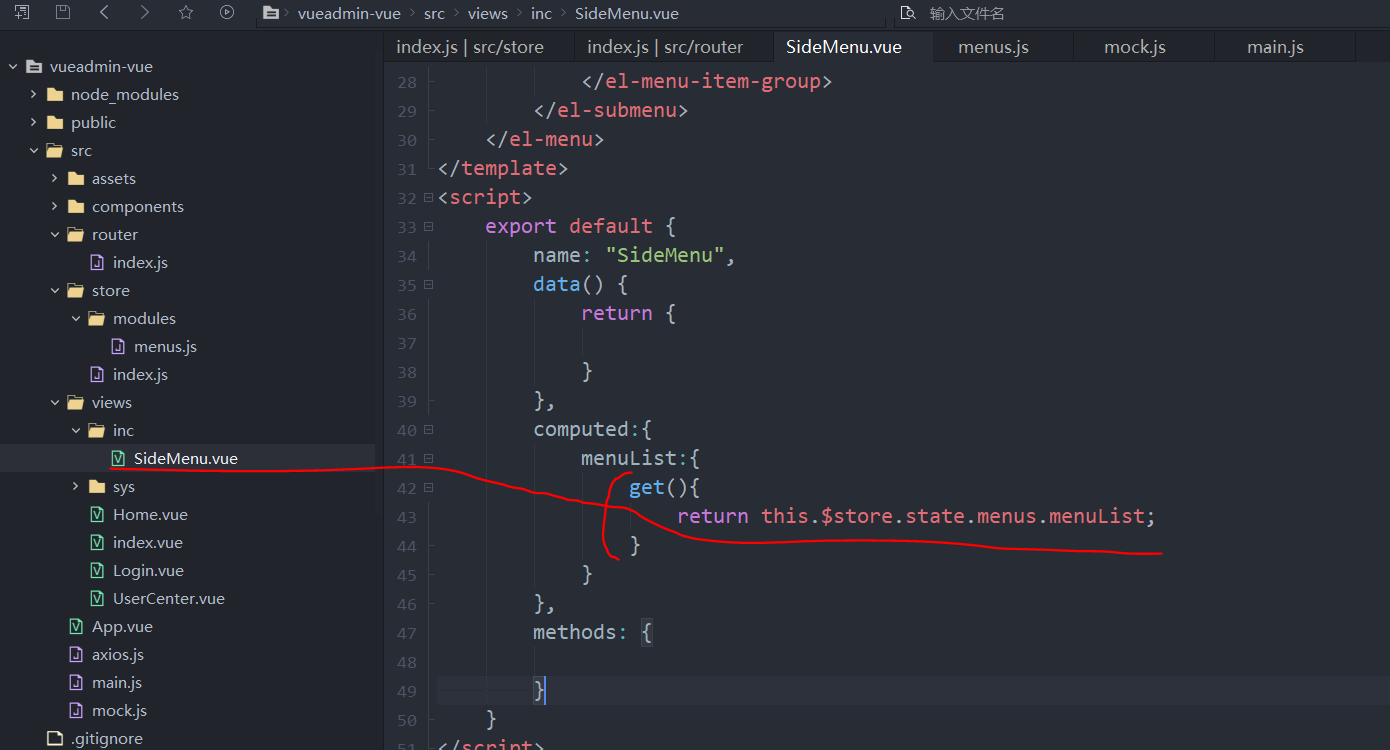The width and height of the screenshot is (1390, 750).
Task: Click the Vue file icon of Home.vue
Action: [97, 515]
